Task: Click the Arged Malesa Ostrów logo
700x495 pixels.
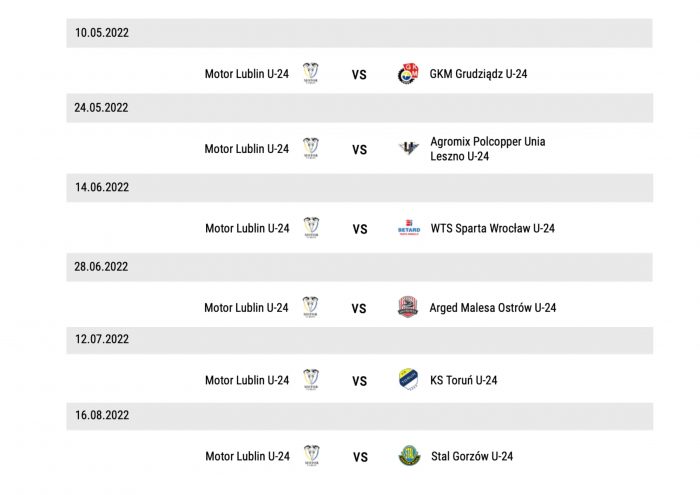Action: click(408, 307)
